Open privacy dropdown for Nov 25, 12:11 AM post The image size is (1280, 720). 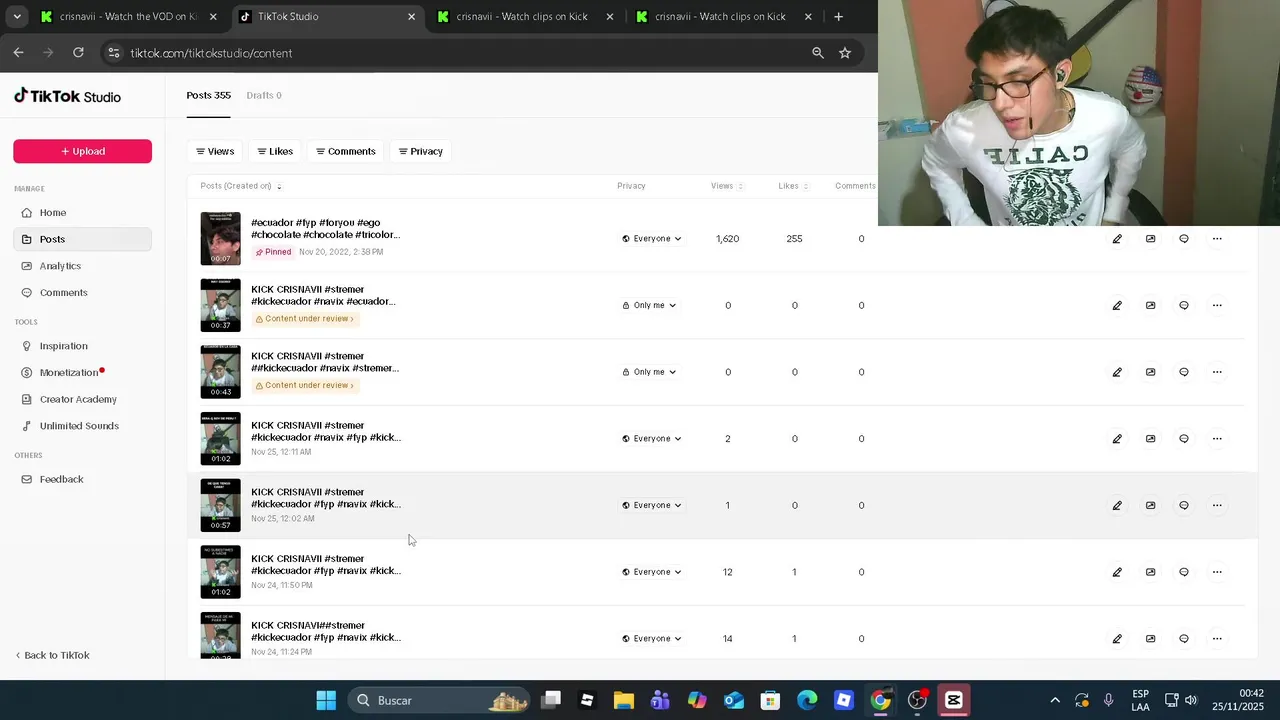[652, 439]
